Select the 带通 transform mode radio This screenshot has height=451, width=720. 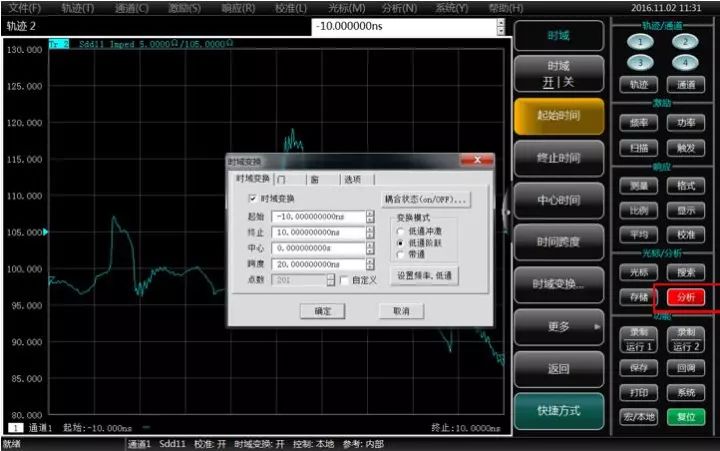(x=400, y=254)
